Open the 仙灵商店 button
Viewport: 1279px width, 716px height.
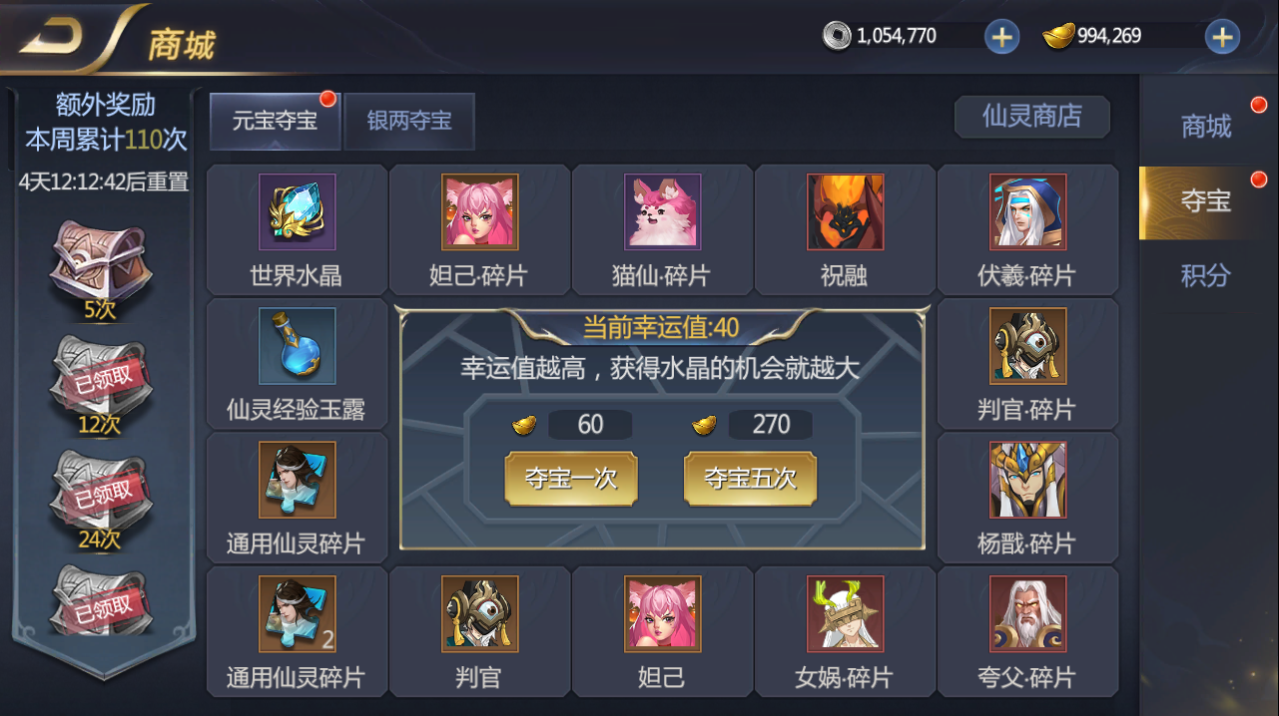click(x=1032, y=116)
